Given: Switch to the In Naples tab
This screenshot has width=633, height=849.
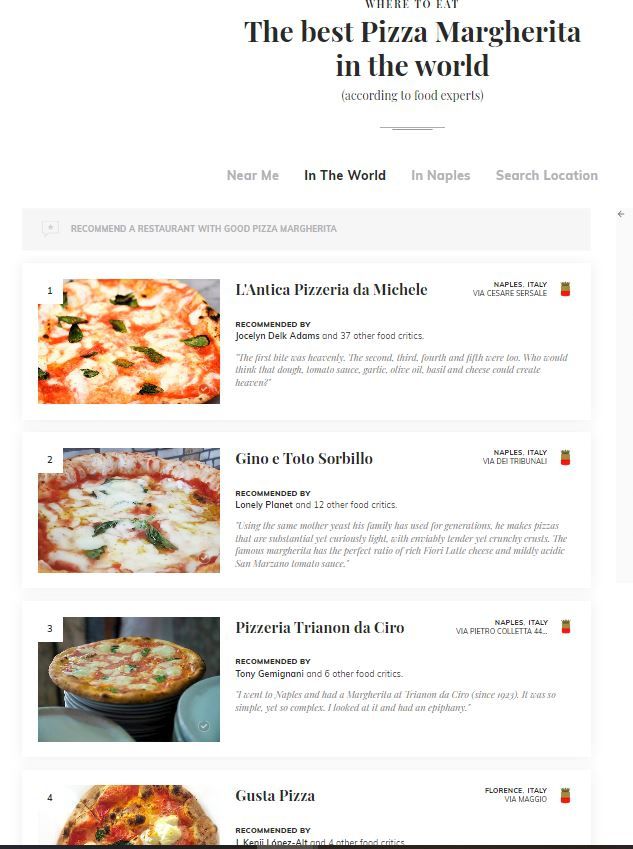Looking at the screenshot, I should [441, 175].
